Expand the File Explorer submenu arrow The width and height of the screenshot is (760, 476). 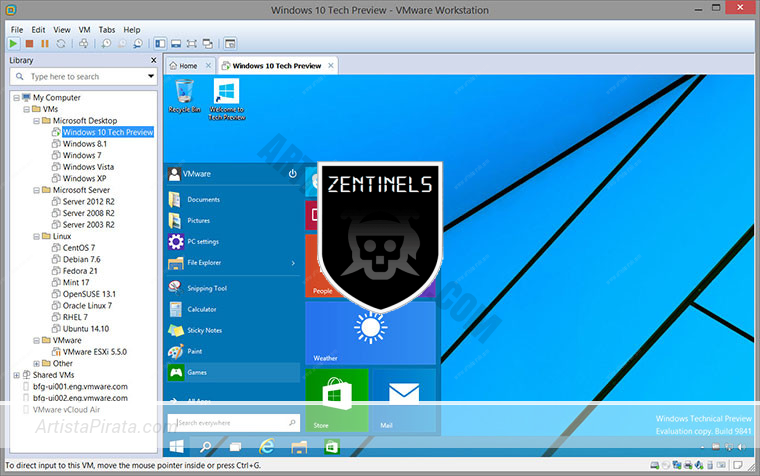pos(293,263)
